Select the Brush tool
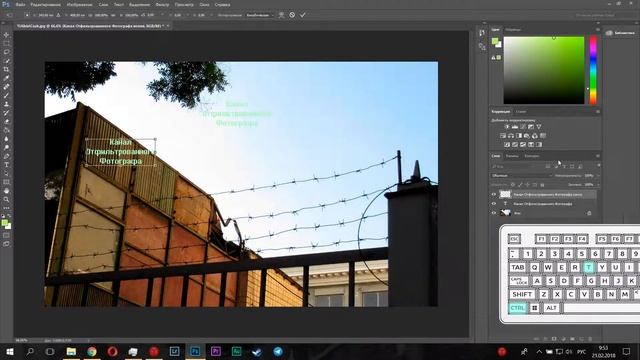The height and width of the screenshot is (360, 640). pyautogui.click(x=6, y=96)
